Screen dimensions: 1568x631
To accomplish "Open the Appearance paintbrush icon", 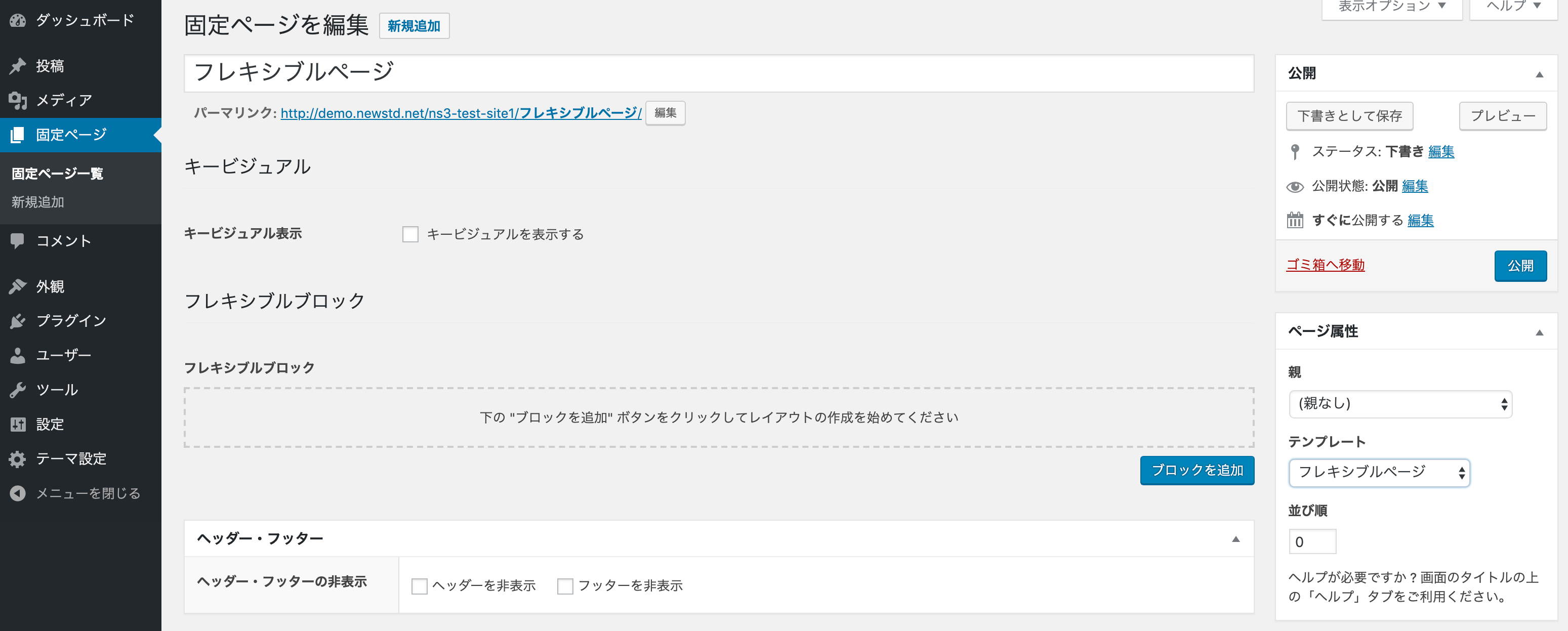I will (x=18, y=286).
